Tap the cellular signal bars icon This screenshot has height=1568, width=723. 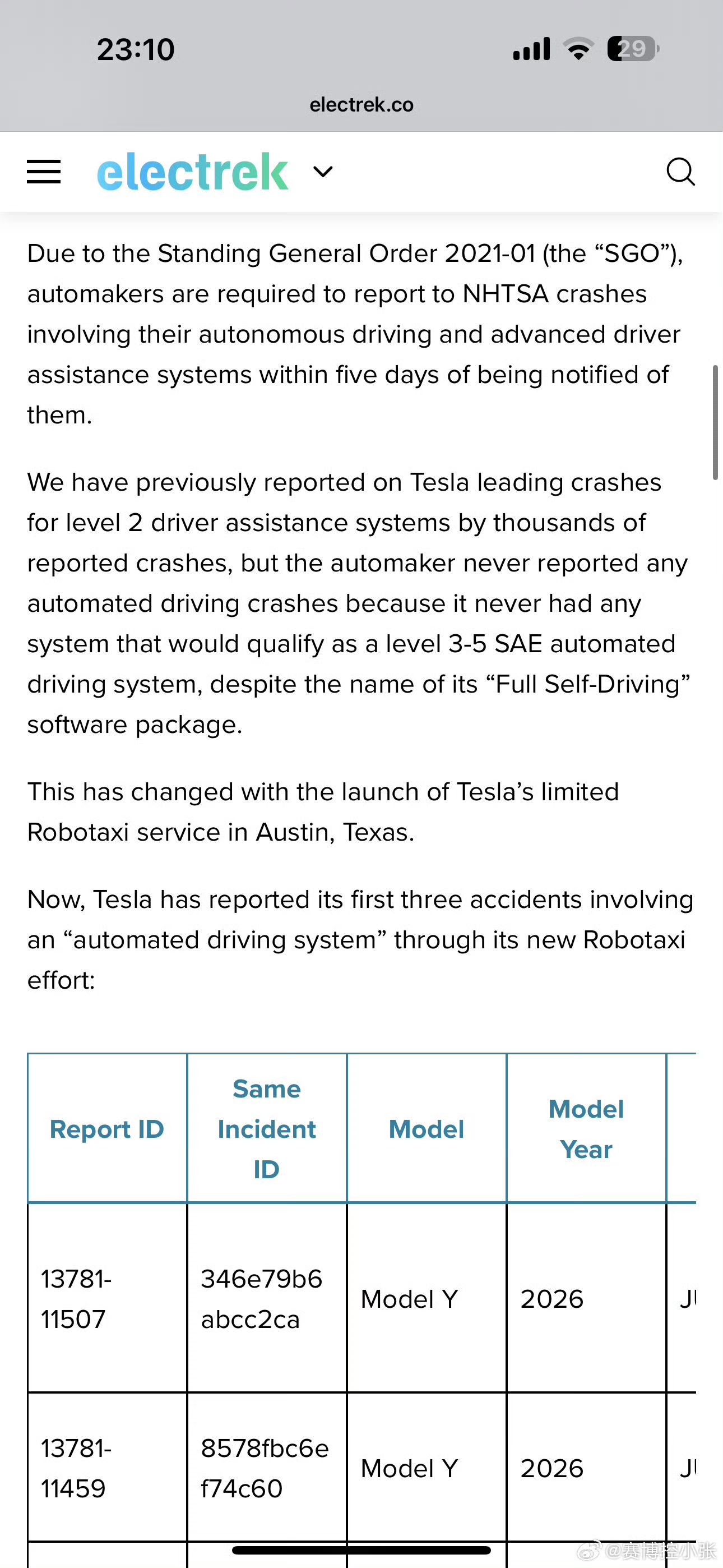tap(532, 49)
